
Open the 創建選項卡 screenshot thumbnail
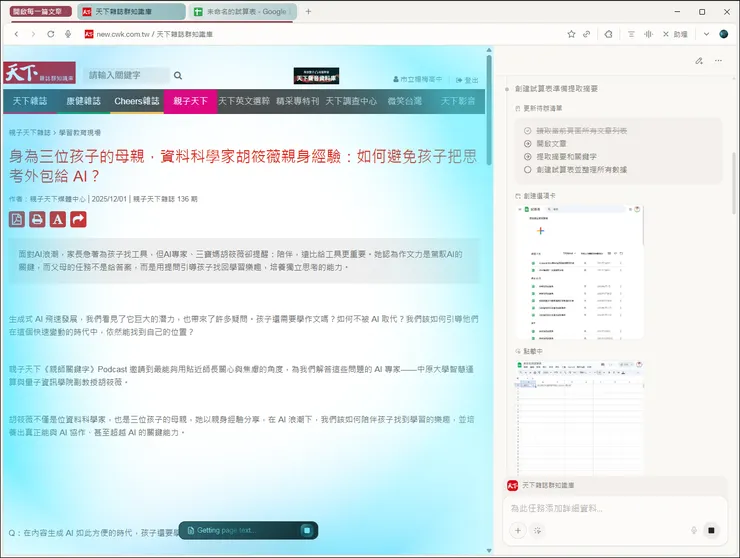580,272
